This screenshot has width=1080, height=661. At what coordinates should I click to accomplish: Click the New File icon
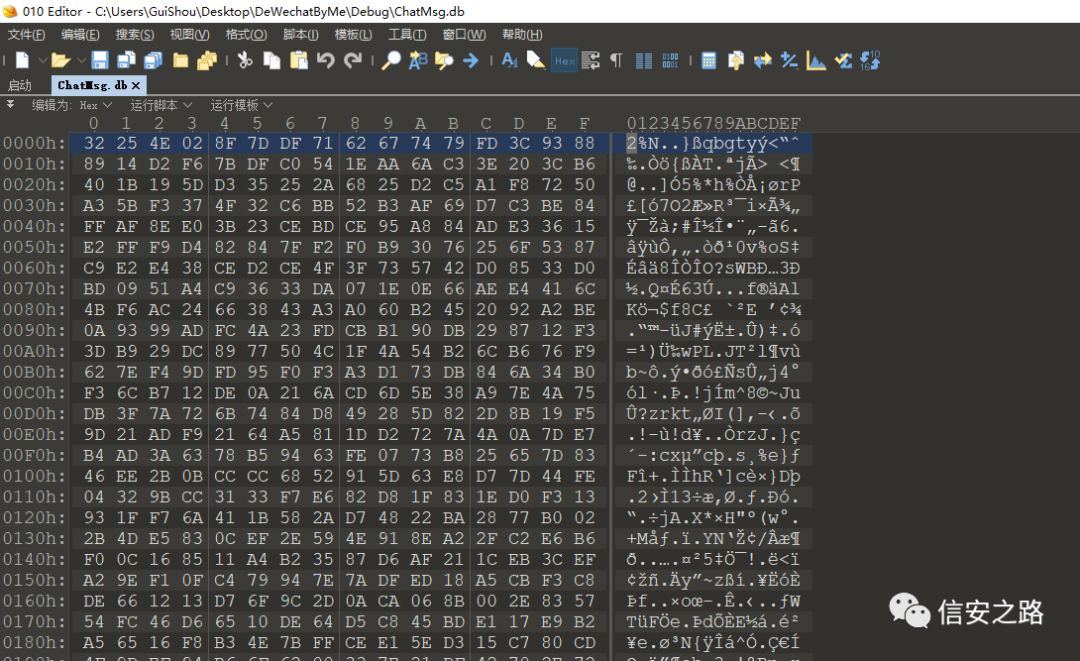click(x=22, y=61)
